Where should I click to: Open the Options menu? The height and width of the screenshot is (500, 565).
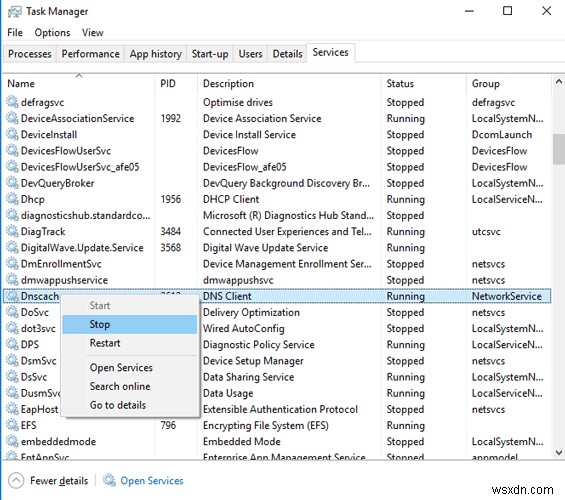click(52, 32)
